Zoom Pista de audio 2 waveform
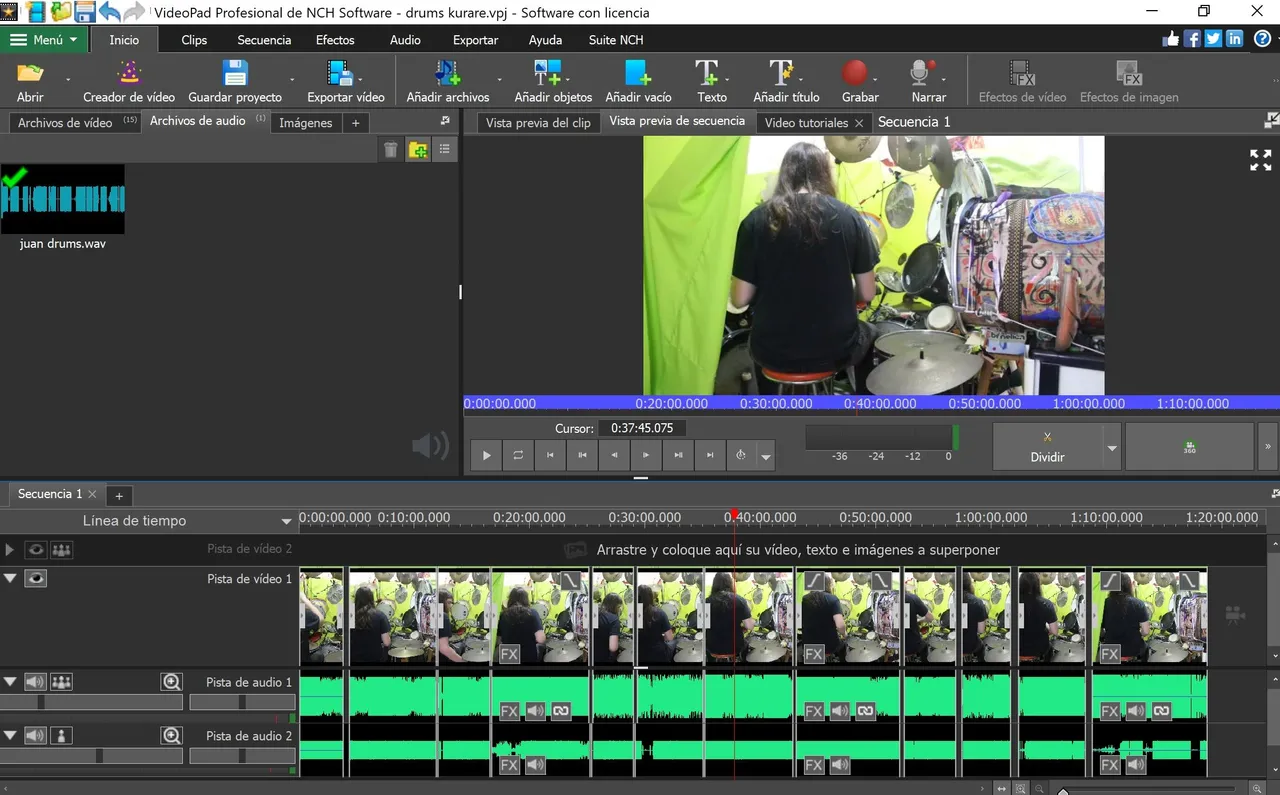The height and width of the screenshot is (795, 1280). [172, 736]
